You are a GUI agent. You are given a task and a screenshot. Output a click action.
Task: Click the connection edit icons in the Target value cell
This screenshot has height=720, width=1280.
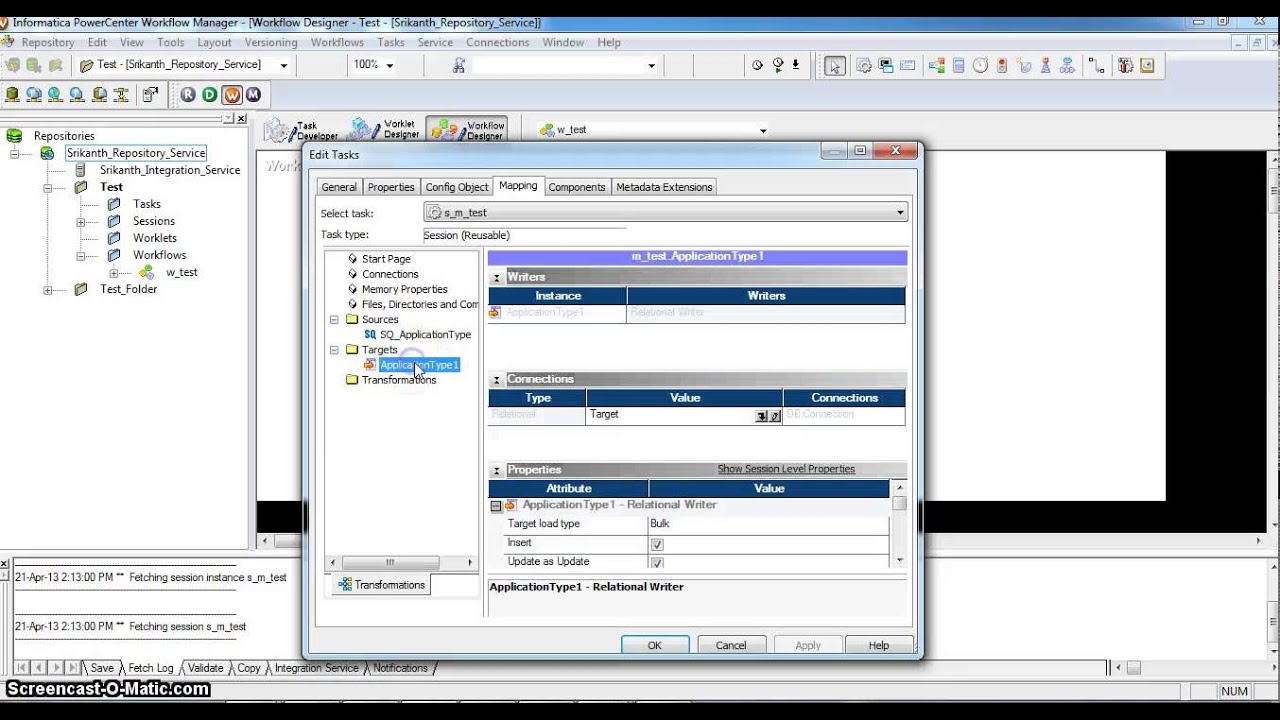(x=768, y=416)
